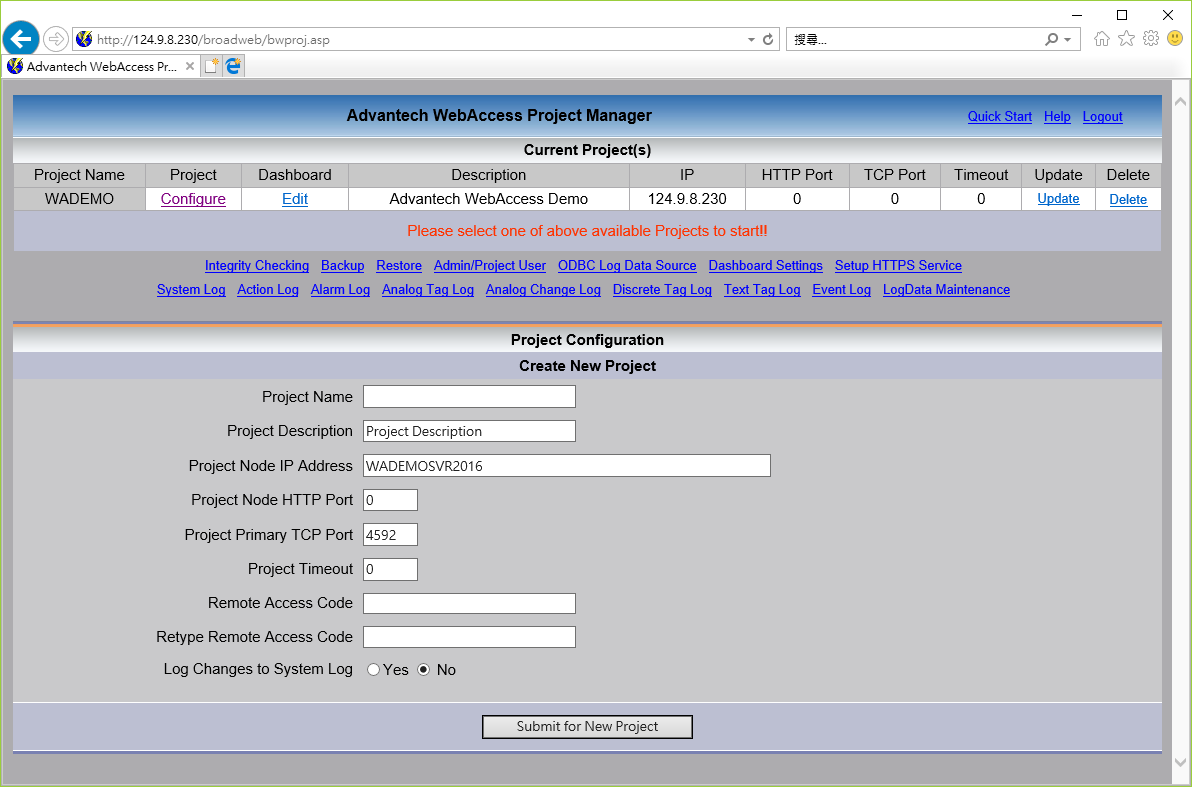Click the Delete link for WADEMO
1192x787 pixels.
(x=1128, y=199)
